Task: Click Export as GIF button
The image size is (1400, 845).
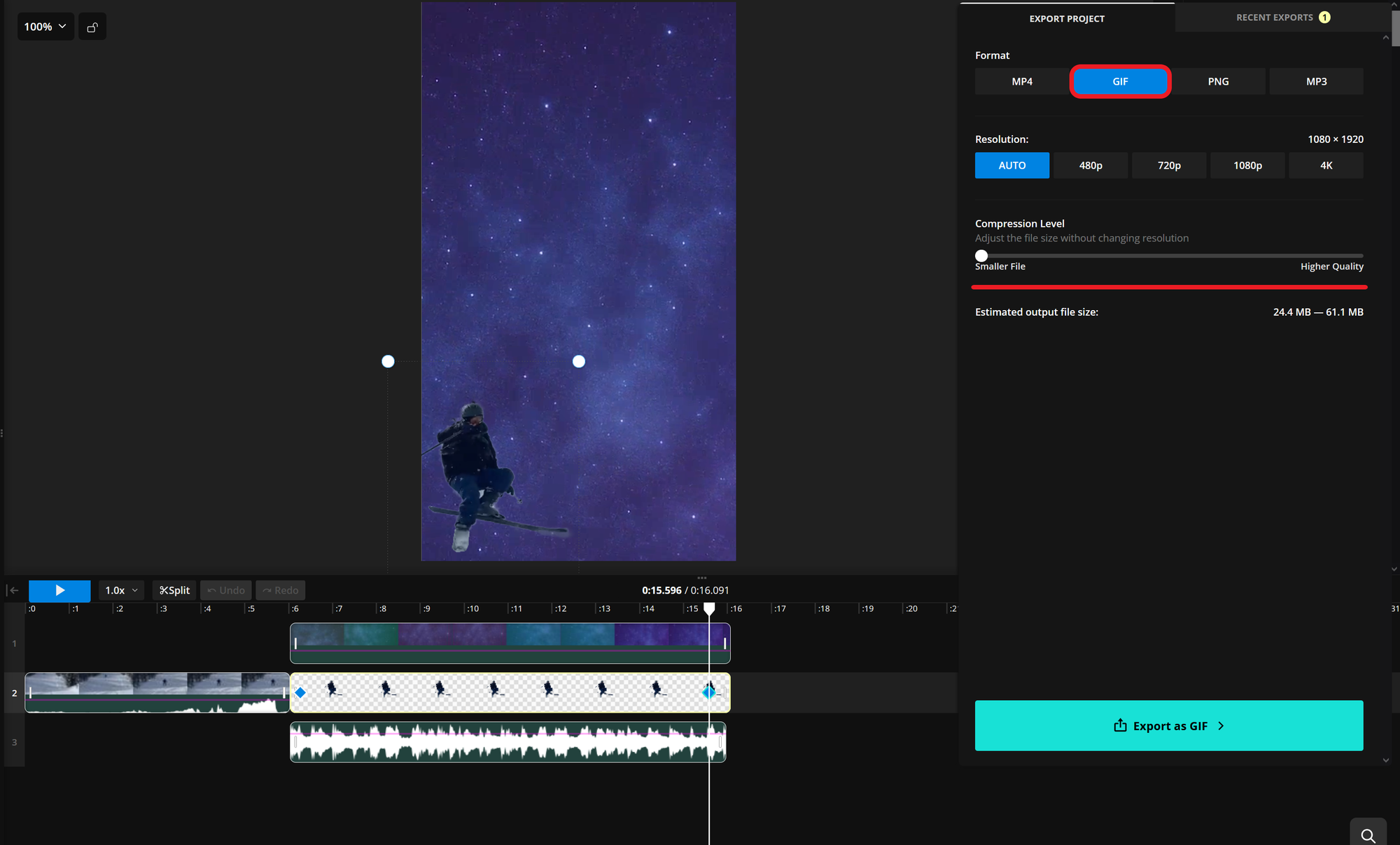Action: [x=1168, y=725]
